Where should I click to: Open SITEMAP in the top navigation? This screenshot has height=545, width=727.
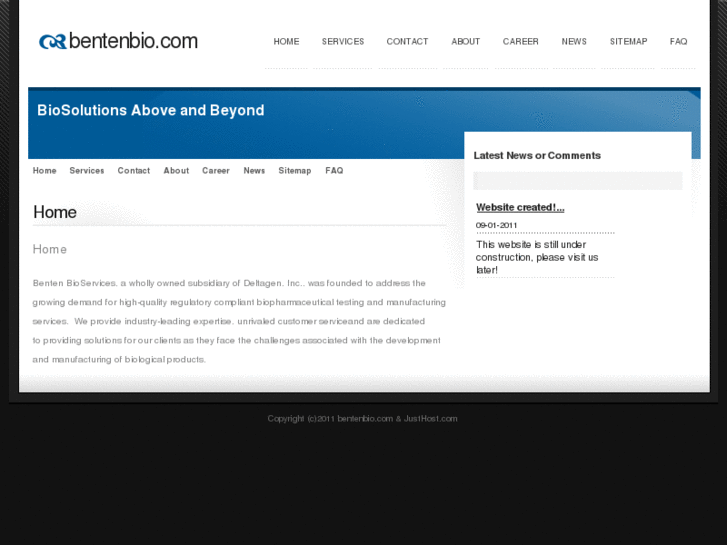[628, 42]
